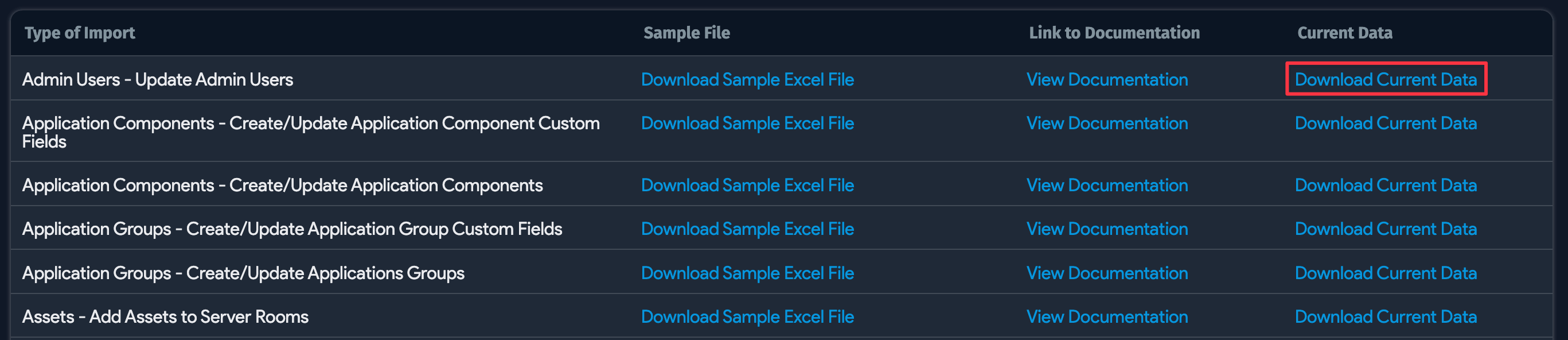
Task: Download Sample Excel File for Create/Update Application Components
Action: point(748,186)
